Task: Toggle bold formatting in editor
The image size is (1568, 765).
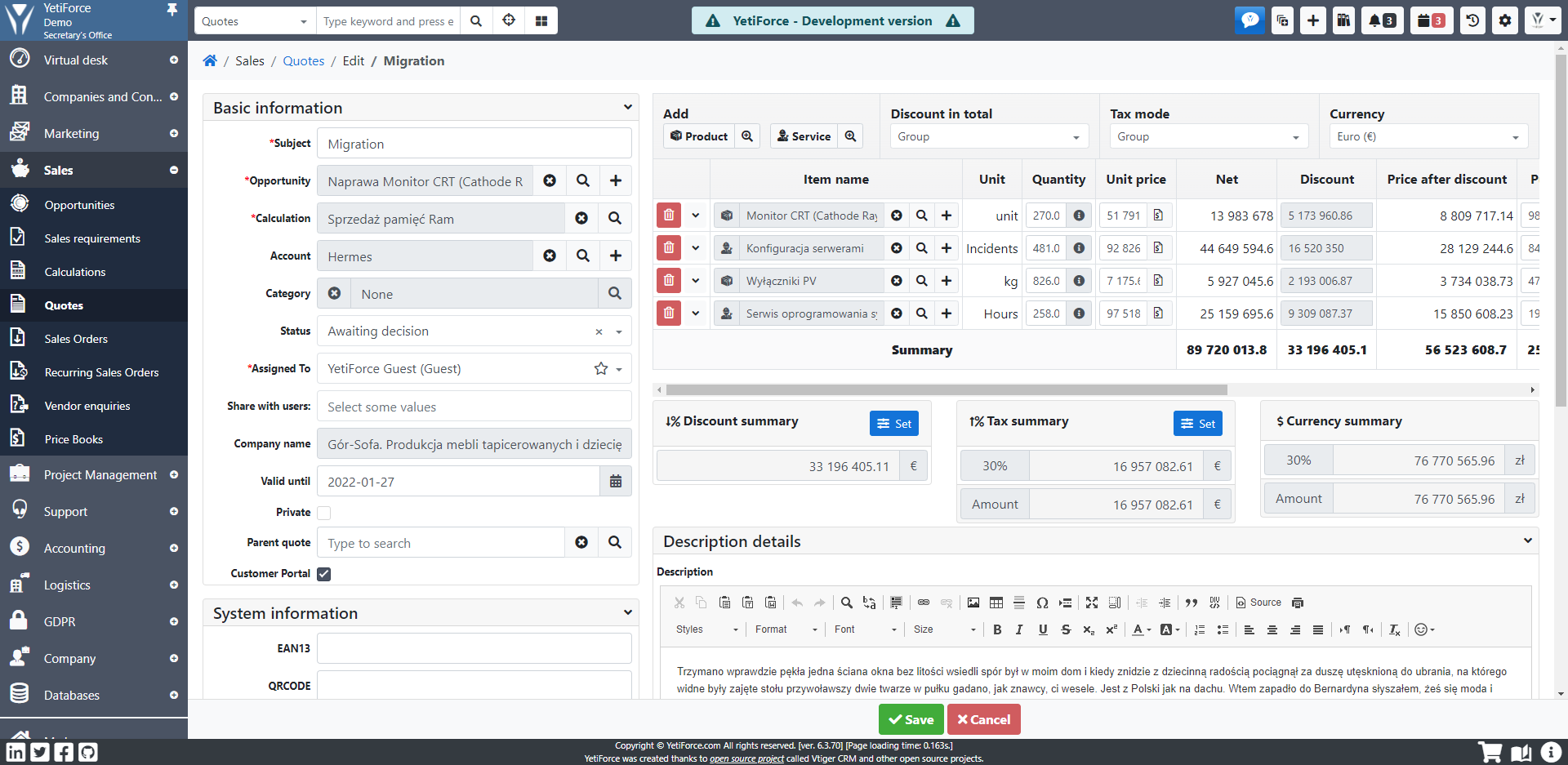Action: coord(997,629)
